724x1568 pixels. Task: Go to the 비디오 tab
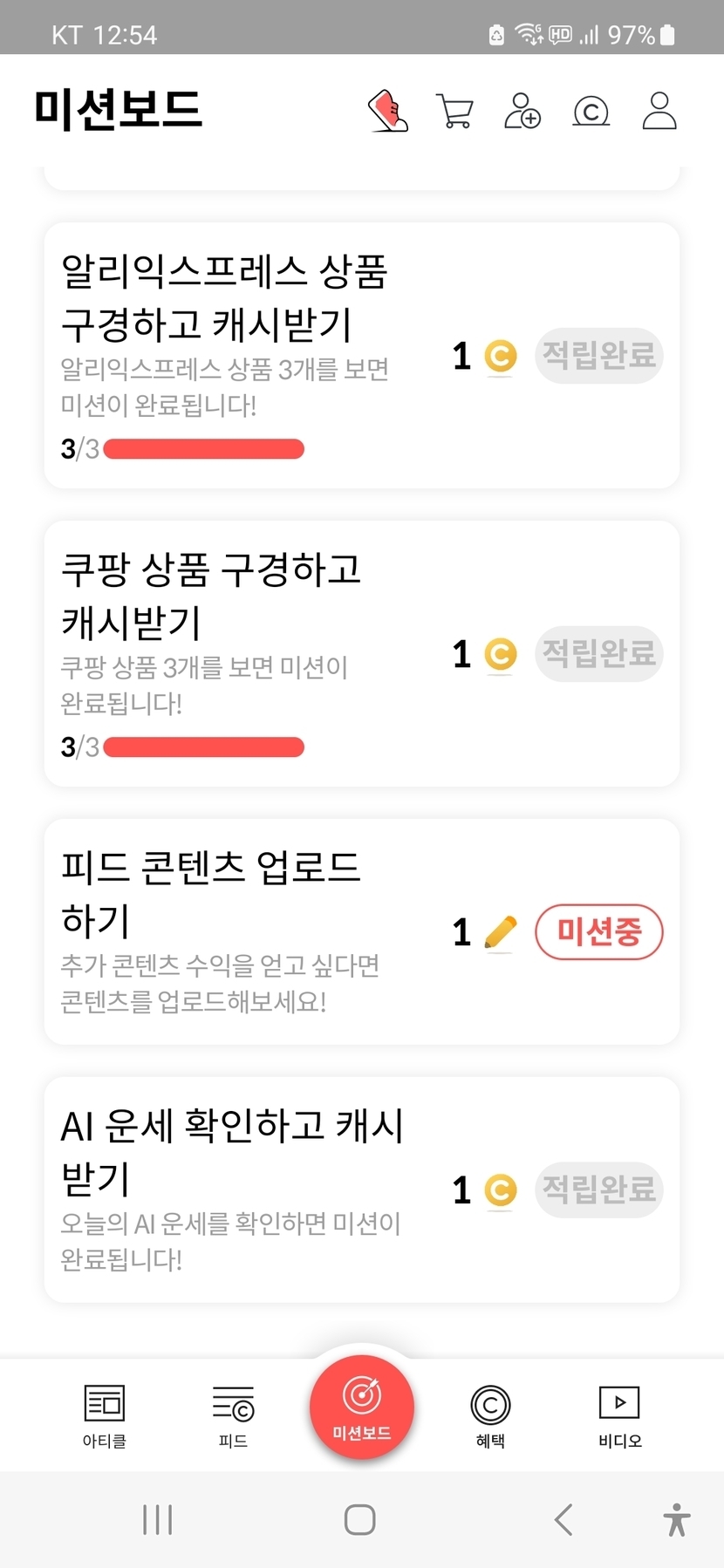(x=619, y=1415)
